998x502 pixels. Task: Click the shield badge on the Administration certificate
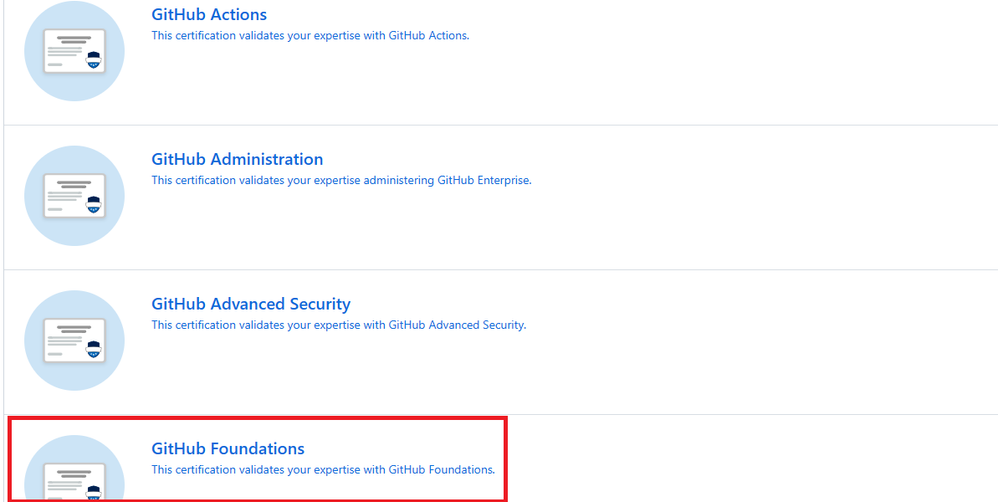coord(95,205)
